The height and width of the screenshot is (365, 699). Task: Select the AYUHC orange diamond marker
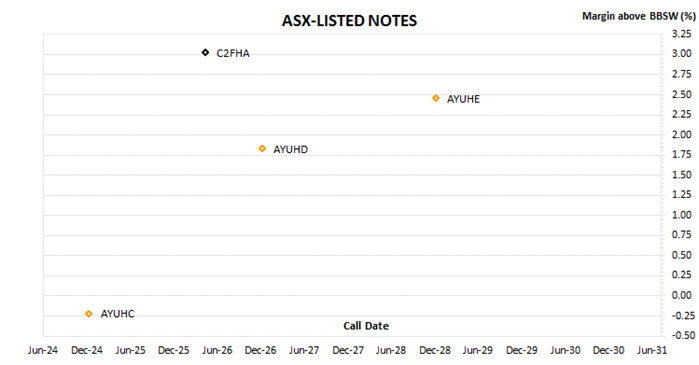point(89,314)
